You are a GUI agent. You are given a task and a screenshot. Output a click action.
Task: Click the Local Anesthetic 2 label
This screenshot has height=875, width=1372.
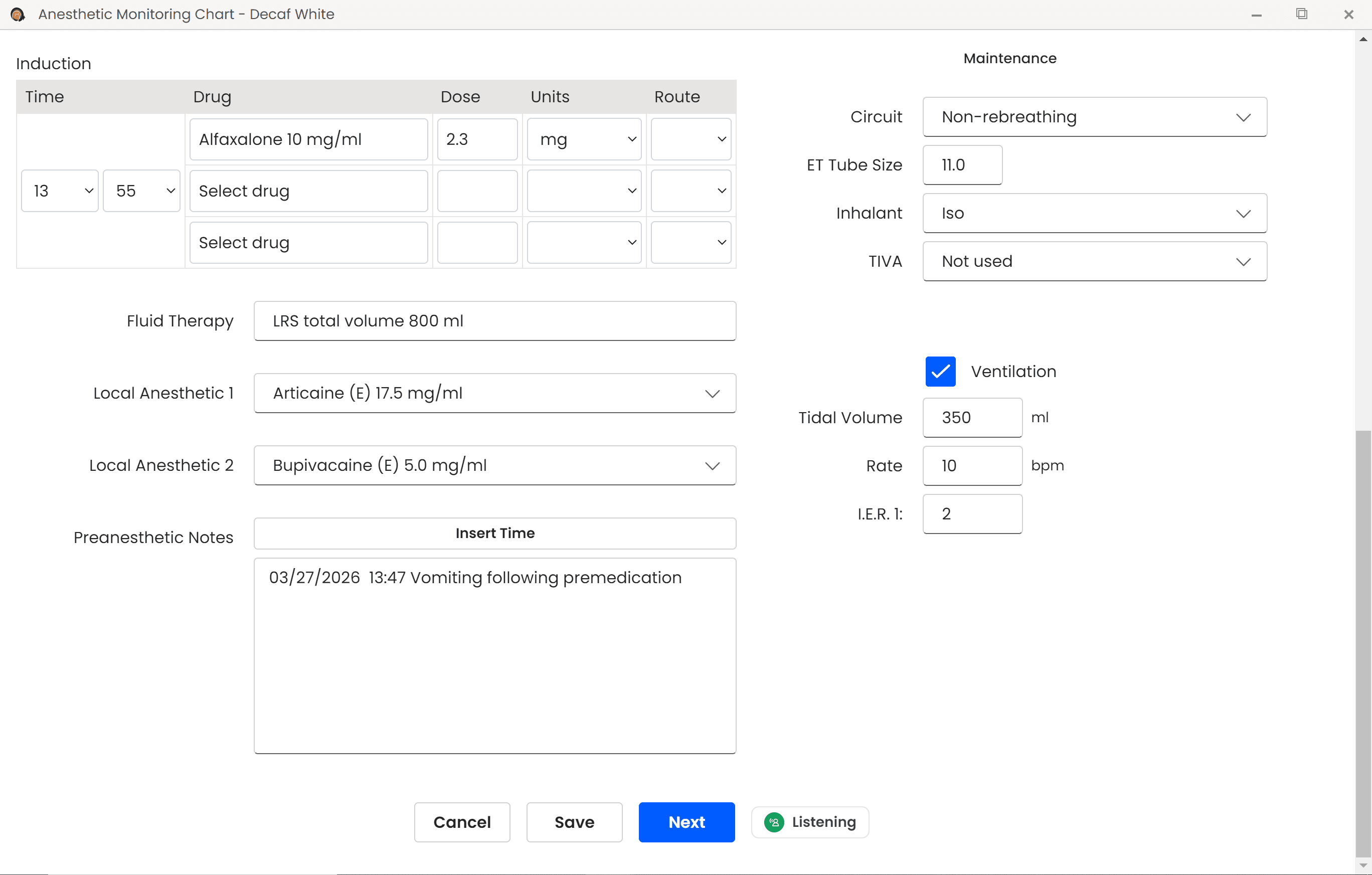161,465
